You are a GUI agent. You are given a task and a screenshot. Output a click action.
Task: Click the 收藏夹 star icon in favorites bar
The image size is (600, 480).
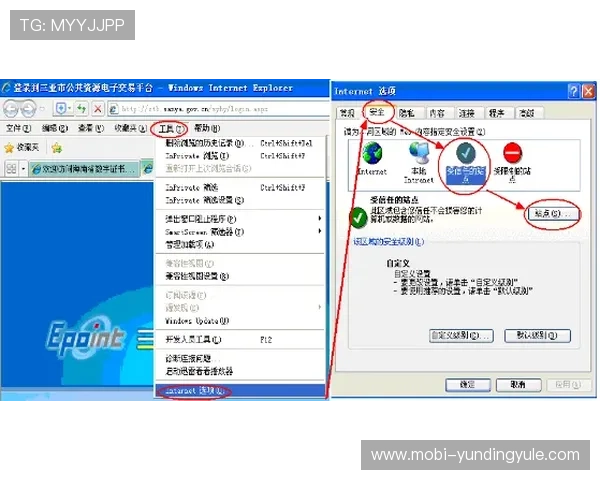coord(9,148)
